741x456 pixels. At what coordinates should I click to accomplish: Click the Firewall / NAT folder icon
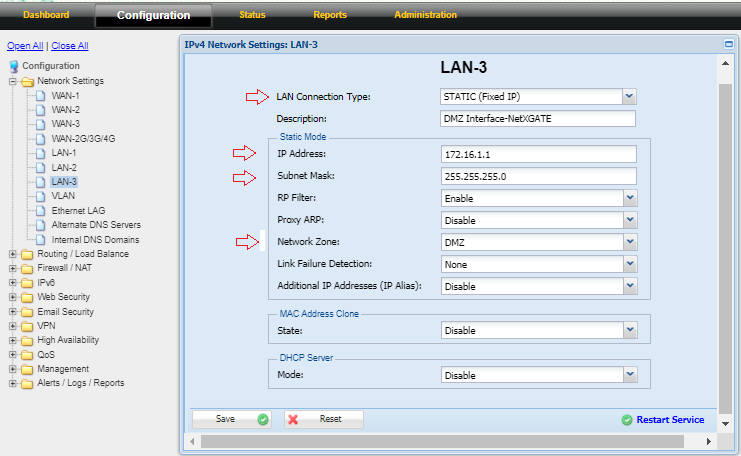coord(27,268)
